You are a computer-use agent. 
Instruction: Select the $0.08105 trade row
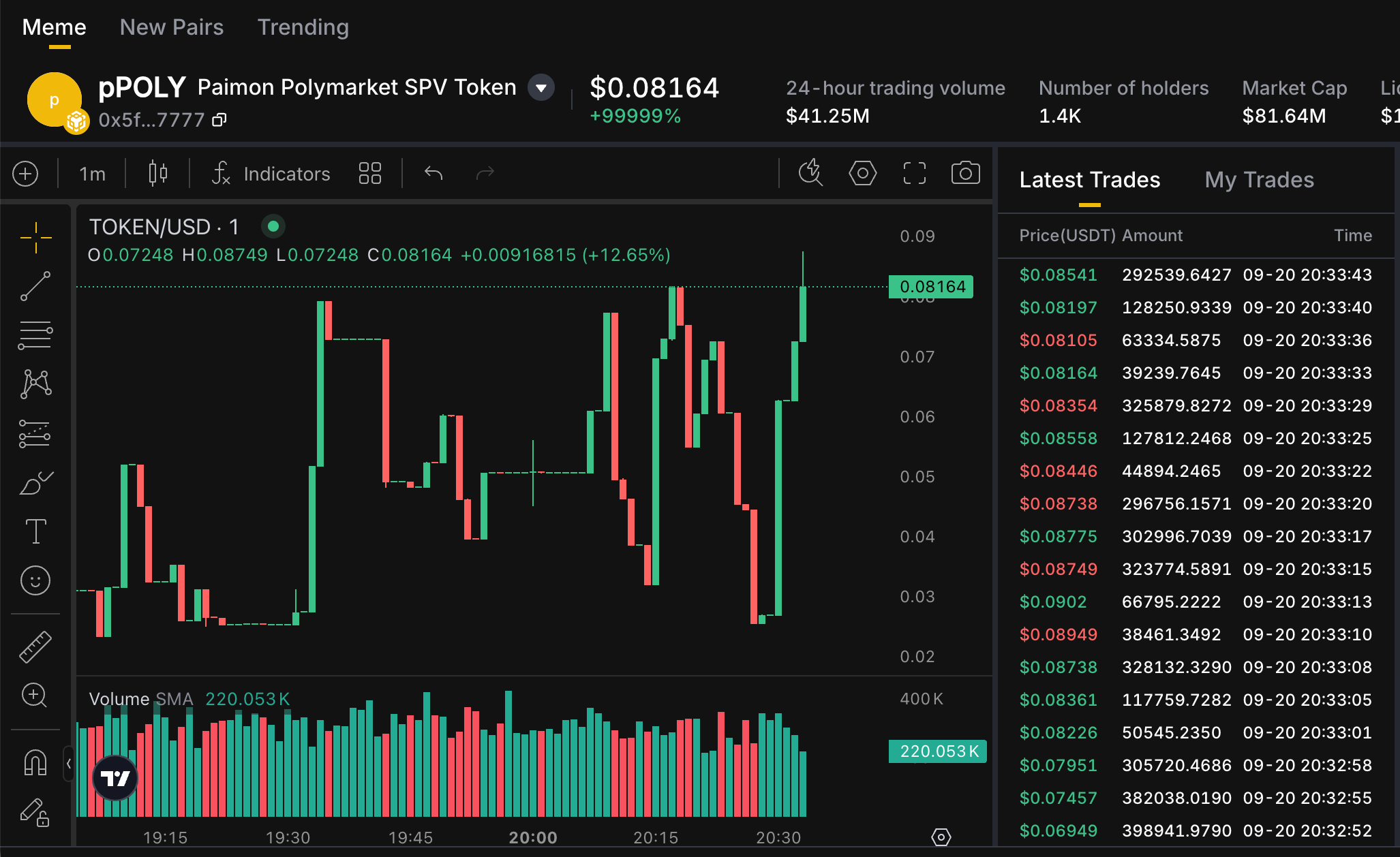click(x=1196, y=341)
